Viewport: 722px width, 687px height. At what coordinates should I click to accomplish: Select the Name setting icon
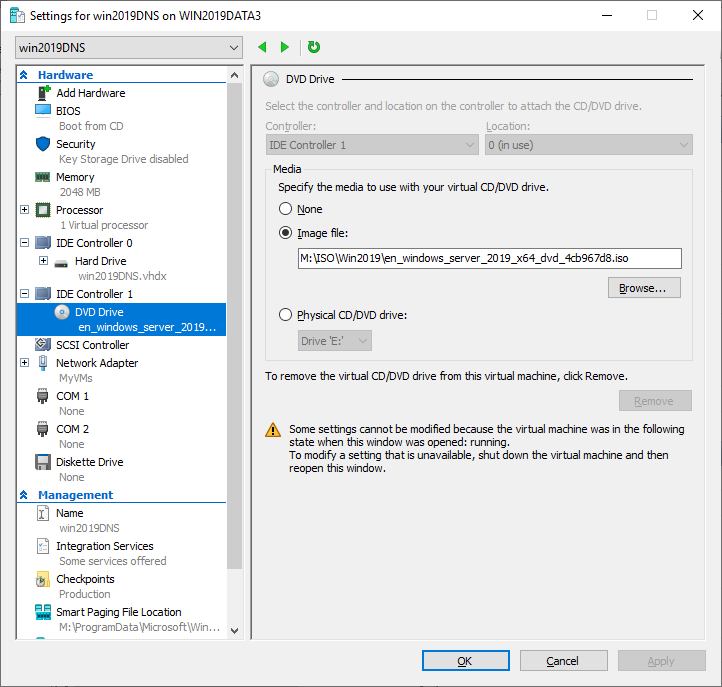click(42, 513)
